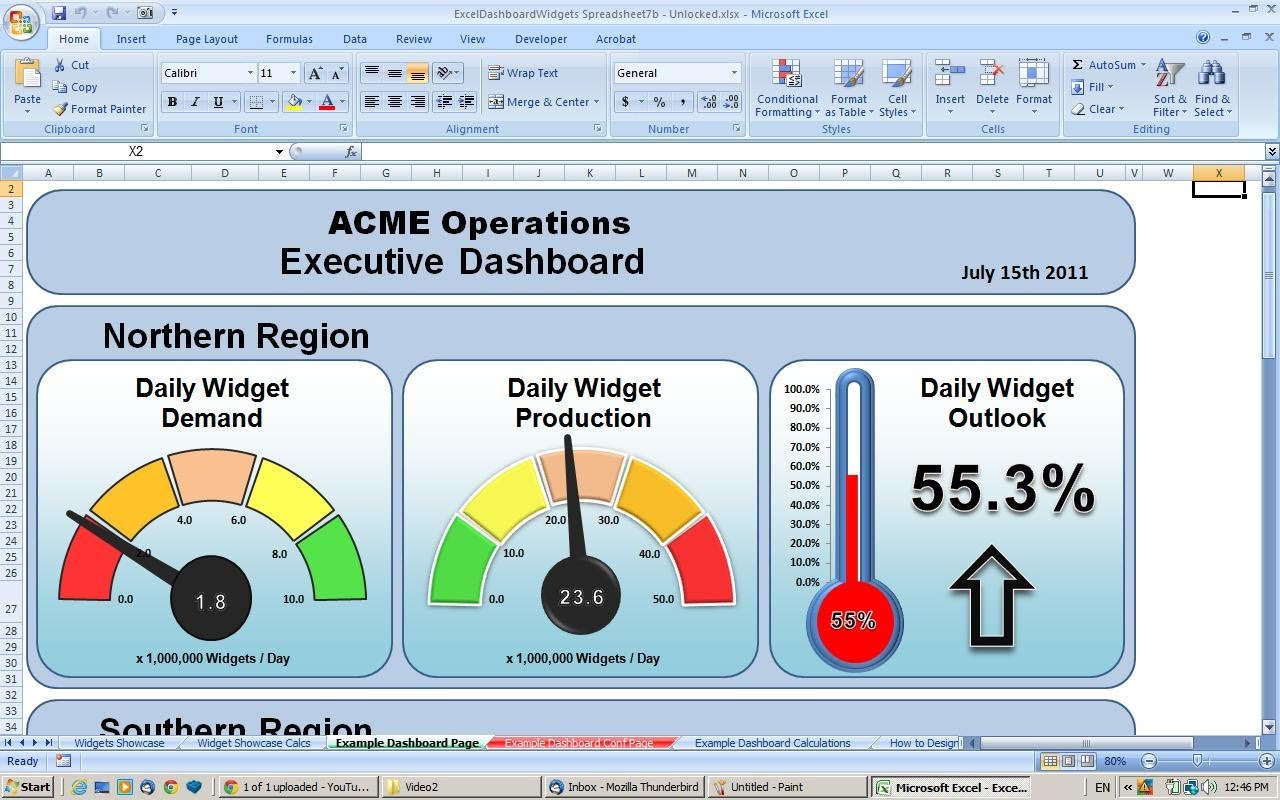
Task: Delete cells button
Action: 992,88
